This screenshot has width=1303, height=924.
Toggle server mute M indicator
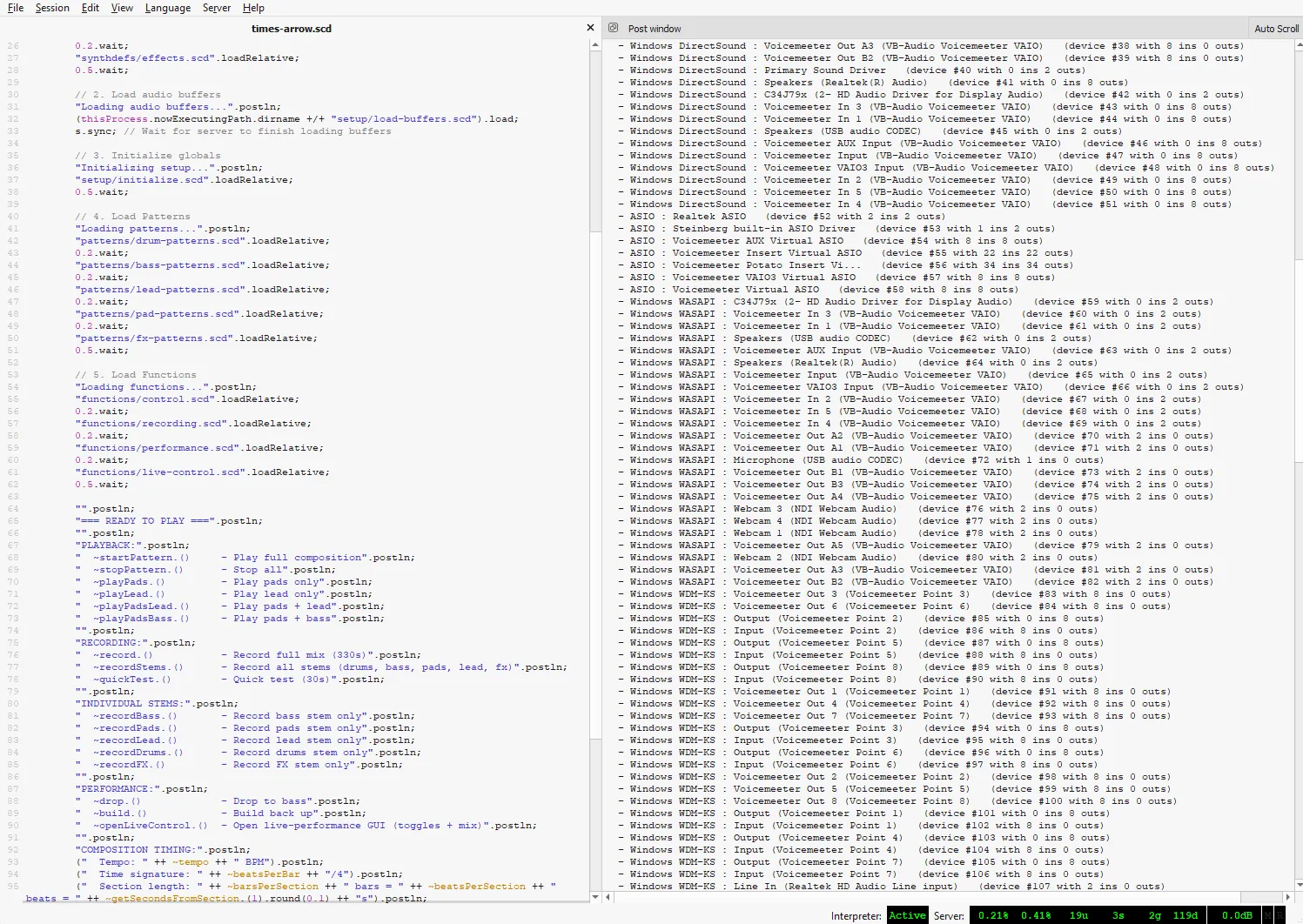(1268, 915)
